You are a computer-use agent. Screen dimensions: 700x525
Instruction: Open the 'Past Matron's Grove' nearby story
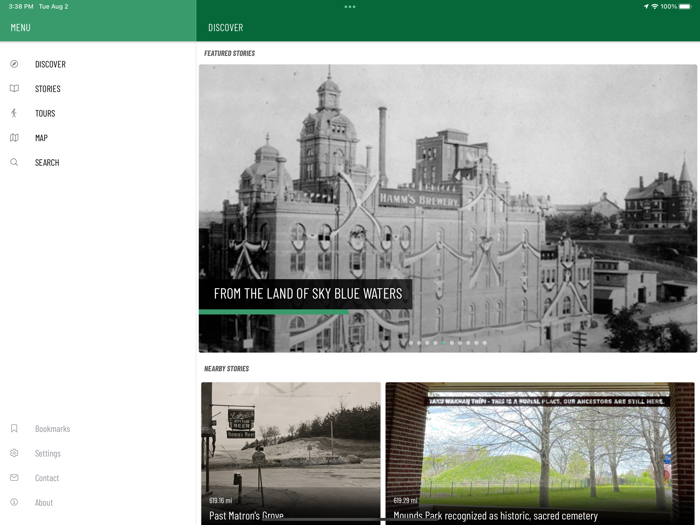[x=291, y=453]
